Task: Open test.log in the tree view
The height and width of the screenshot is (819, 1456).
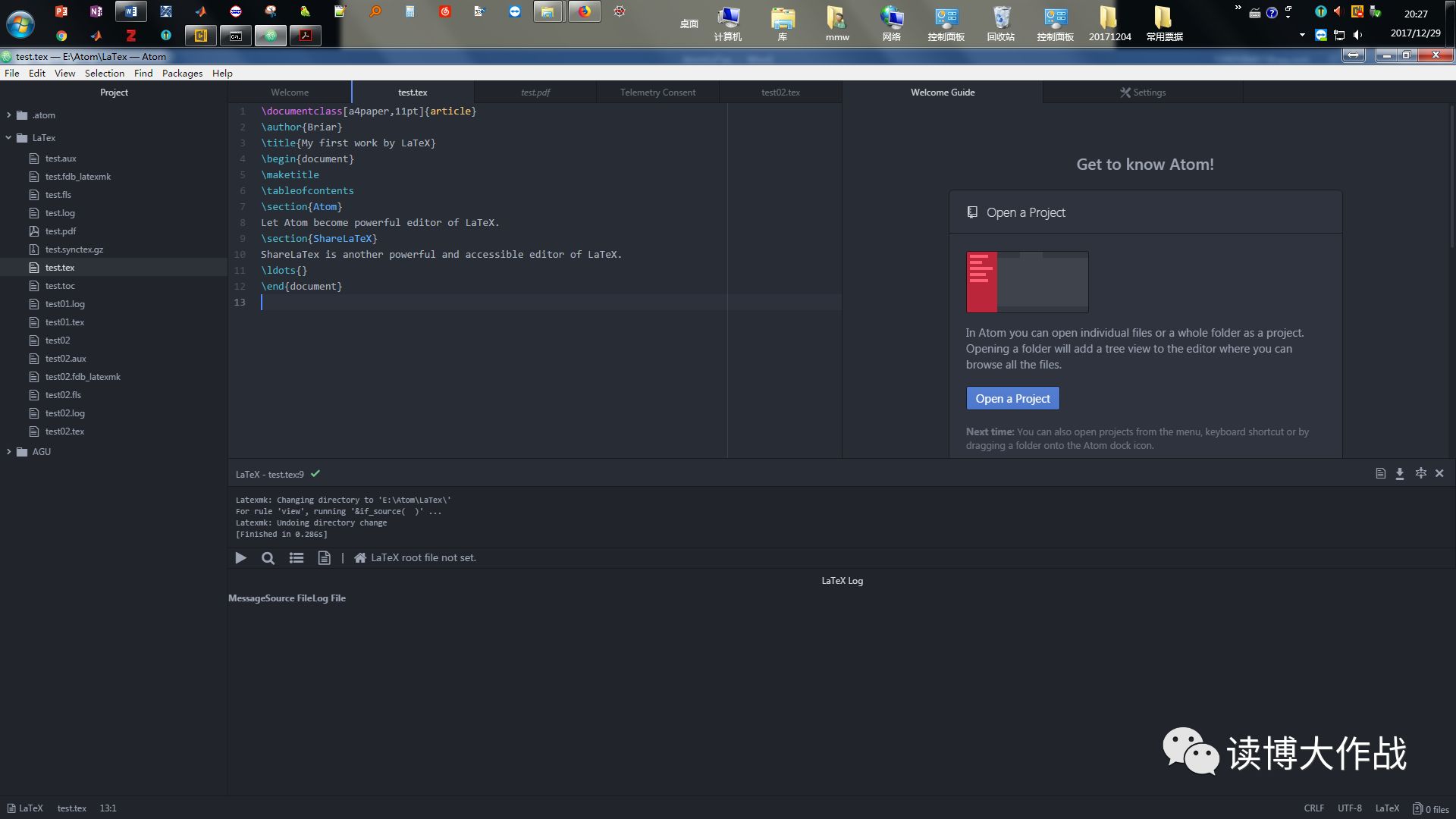Action: point(60,213)
